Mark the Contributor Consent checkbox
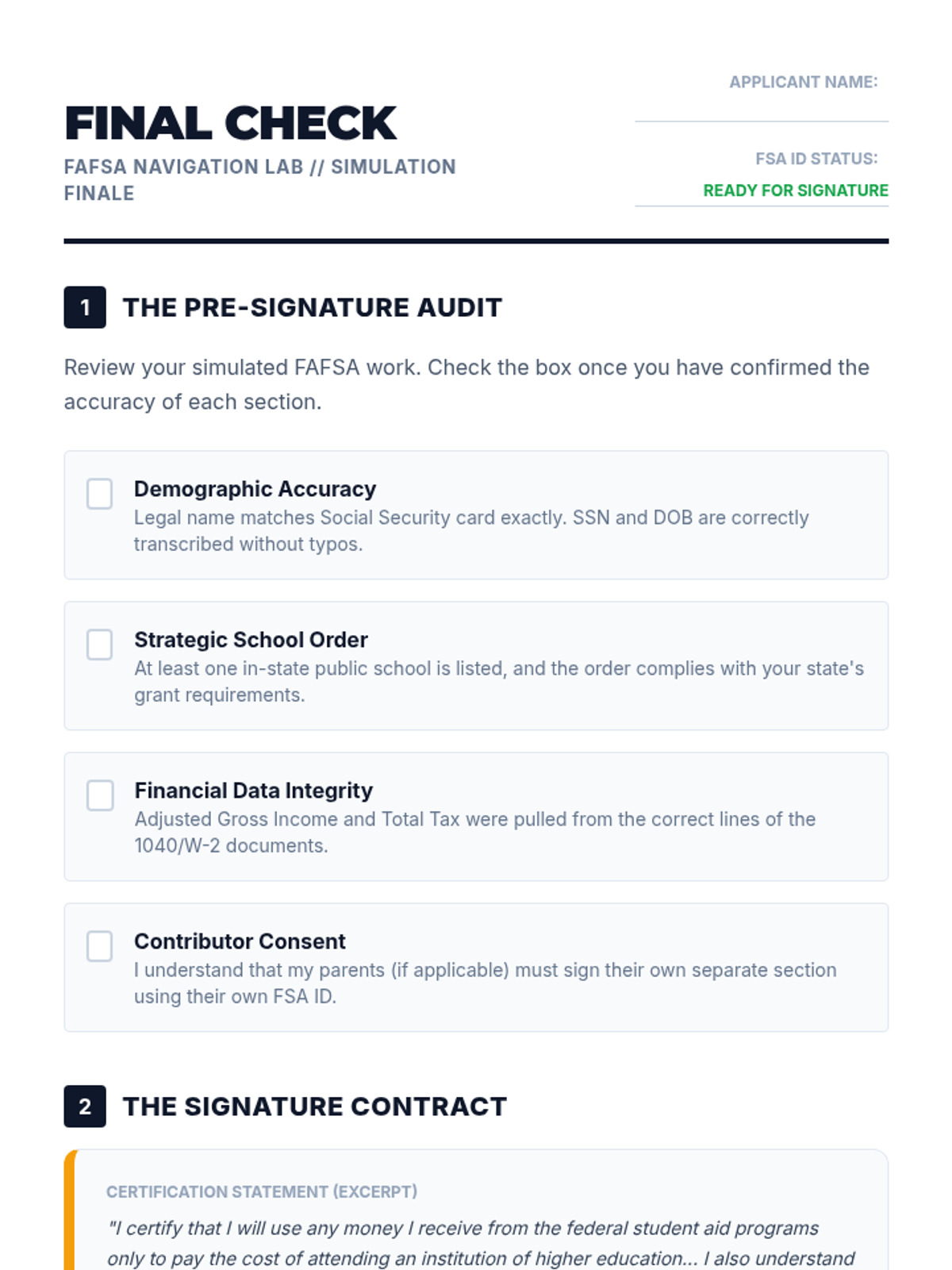The height and width of the screenshot is (1270, 952). (100, 946)
